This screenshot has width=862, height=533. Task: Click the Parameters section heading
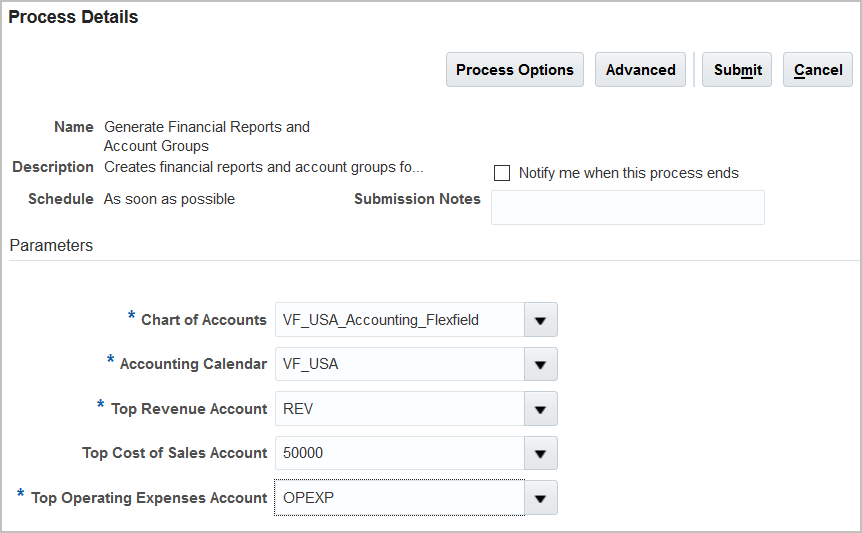tap(51, 245)
